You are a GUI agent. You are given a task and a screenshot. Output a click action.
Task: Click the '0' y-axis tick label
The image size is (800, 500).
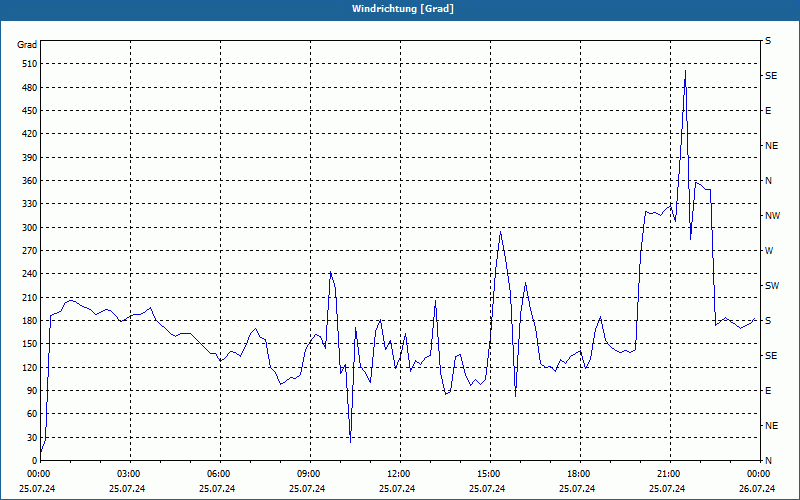tap(35, 461)
